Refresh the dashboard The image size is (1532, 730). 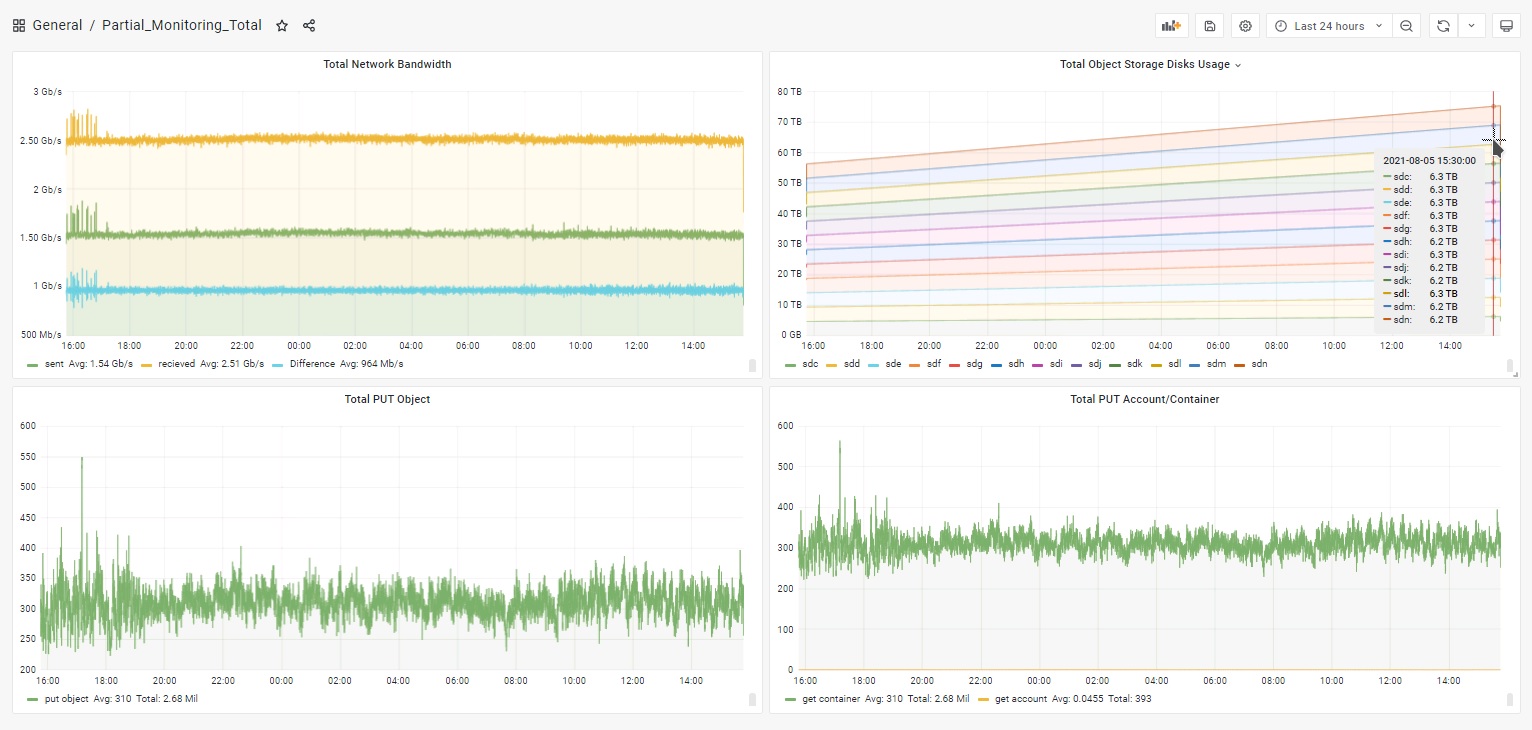point(1443,26)
